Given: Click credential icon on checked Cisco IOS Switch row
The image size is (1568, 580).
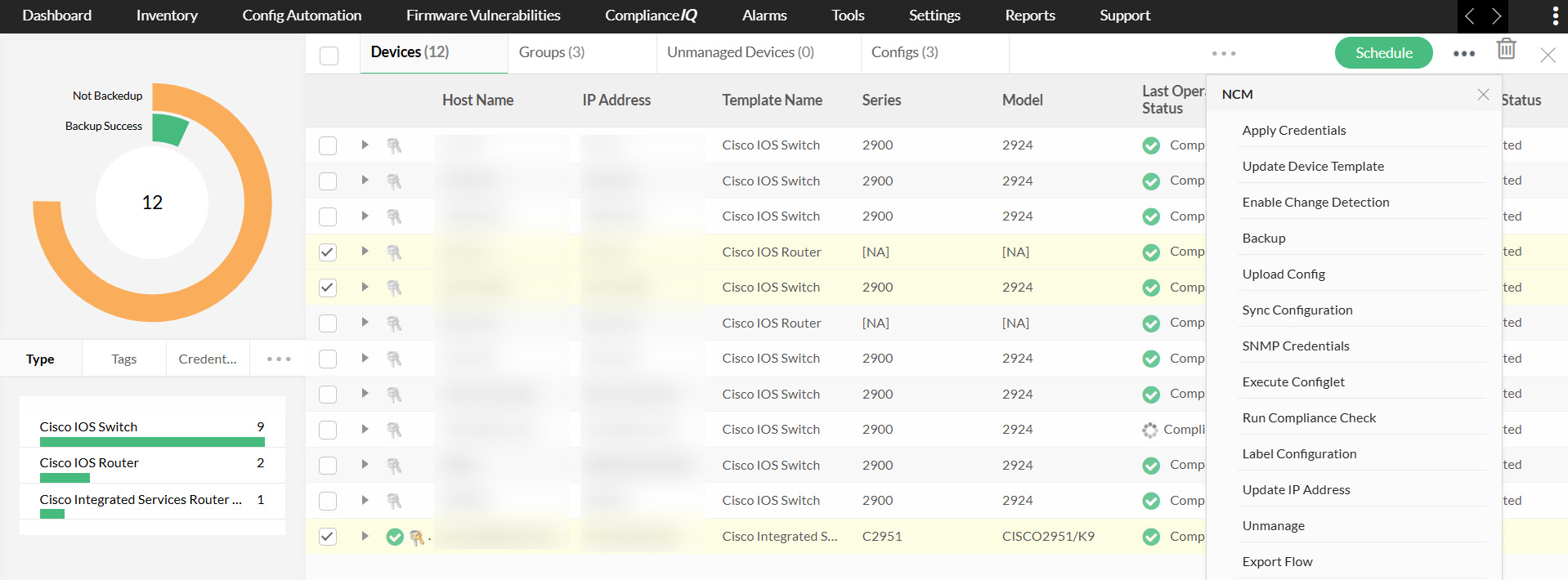Looking at the screenshot, I should pyautogui.click(x=394, y=288).
